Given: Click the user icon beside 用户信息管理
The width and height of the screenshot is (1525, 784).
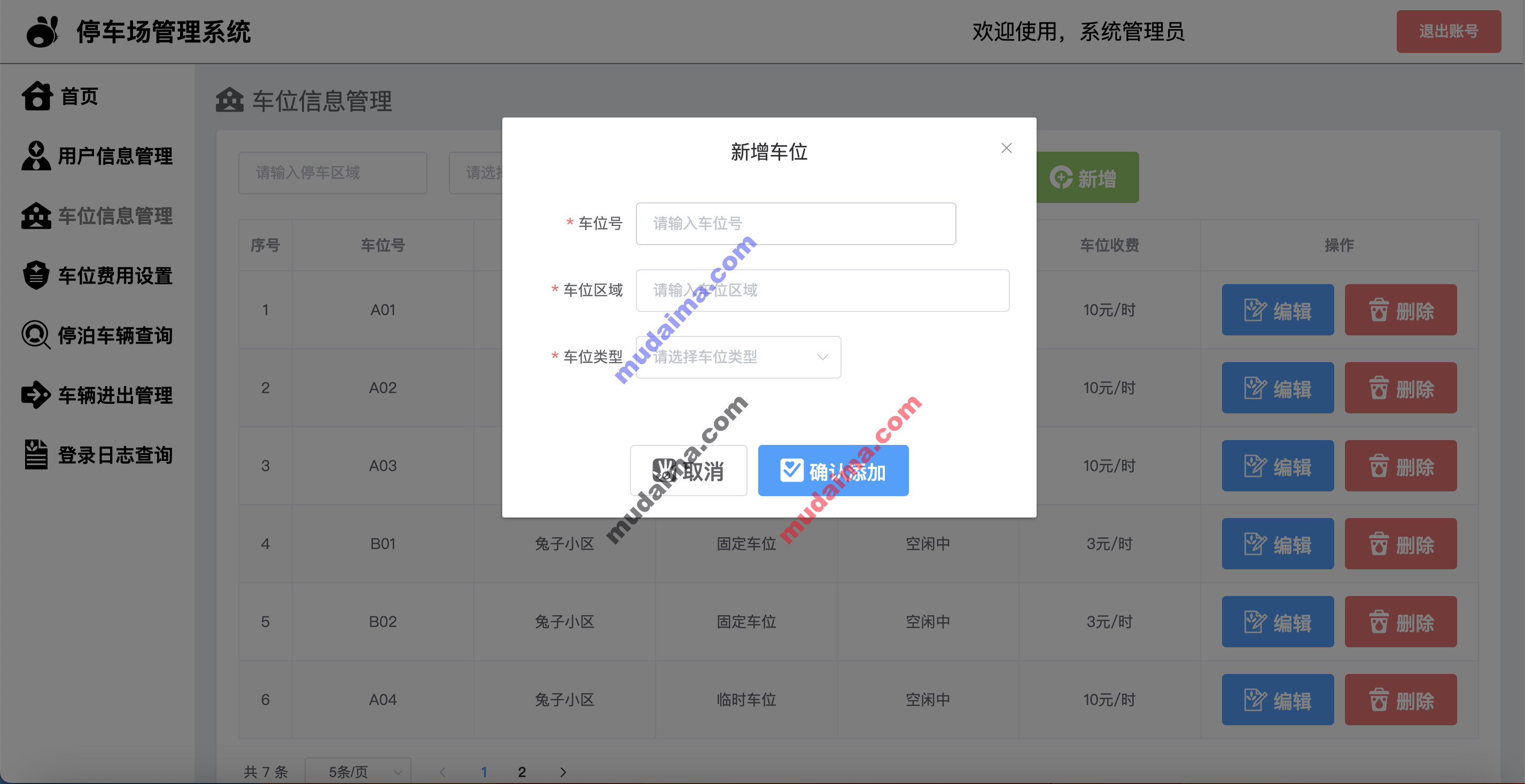Looking at the screenshot, I should coord(36,155).
